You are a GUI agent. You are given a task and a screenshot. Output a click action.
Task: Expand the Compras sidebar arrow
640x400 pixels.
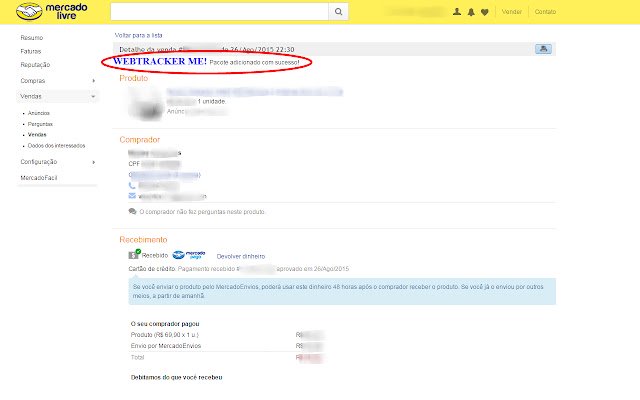point(93,81)
